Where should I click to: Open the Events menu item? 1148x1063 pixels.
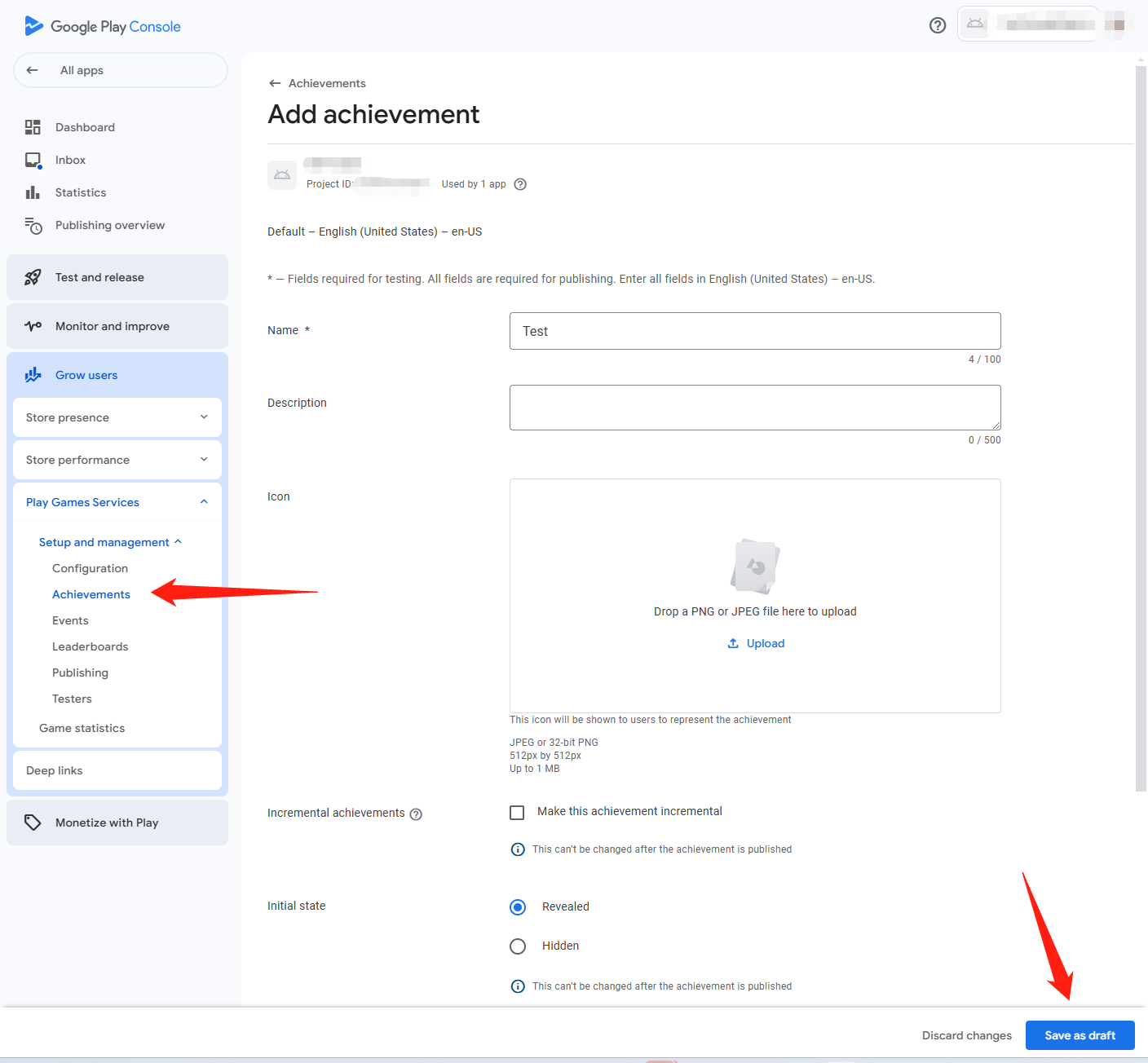point(70,620)
